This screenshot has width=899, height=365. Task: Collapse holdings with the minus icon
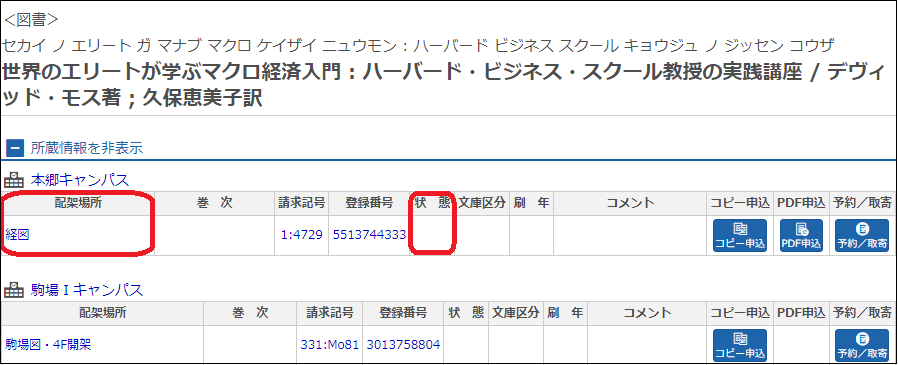click(15, 148)
